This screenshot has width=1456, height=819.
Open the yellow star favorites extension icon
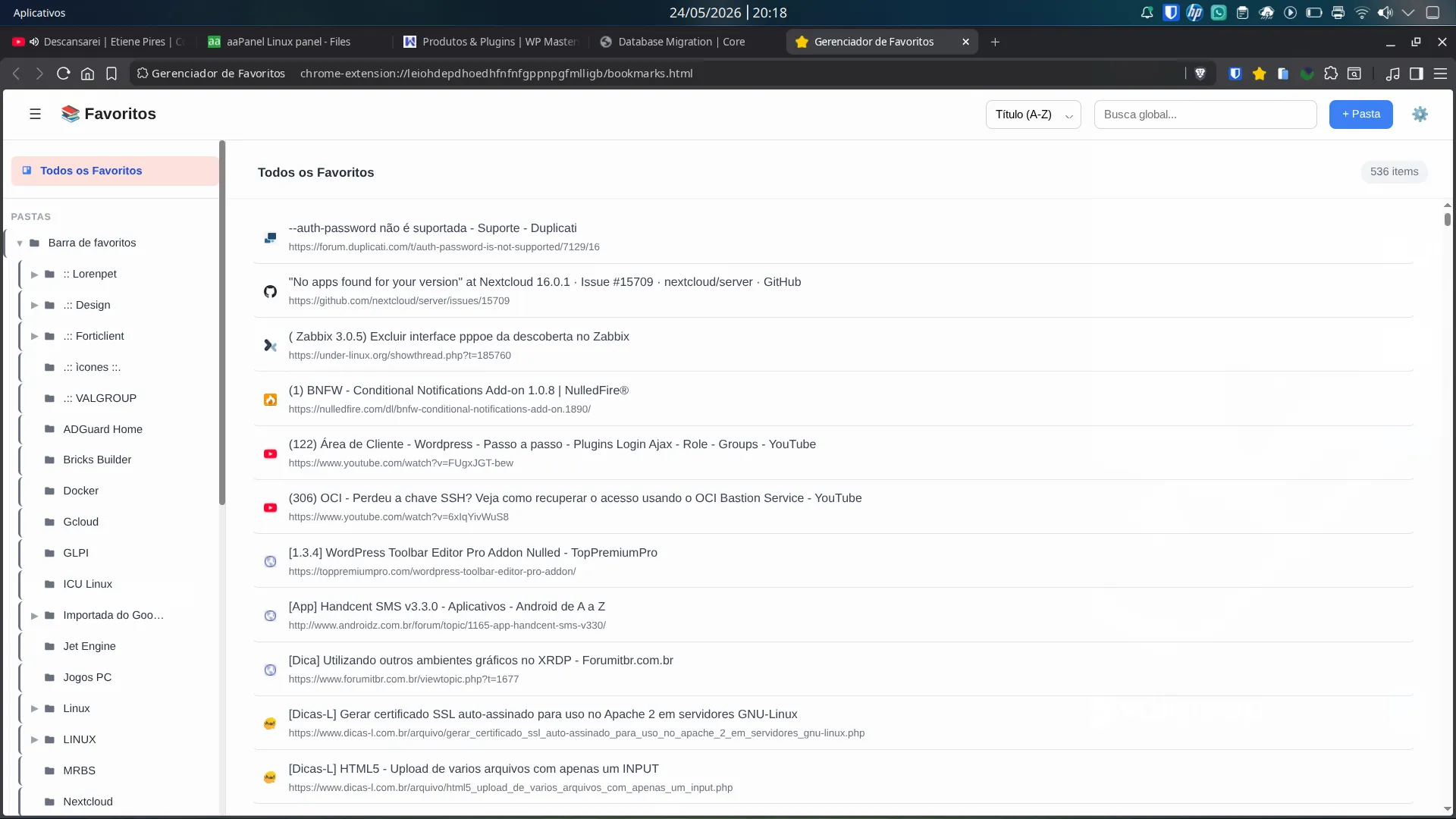(1259, 74)
